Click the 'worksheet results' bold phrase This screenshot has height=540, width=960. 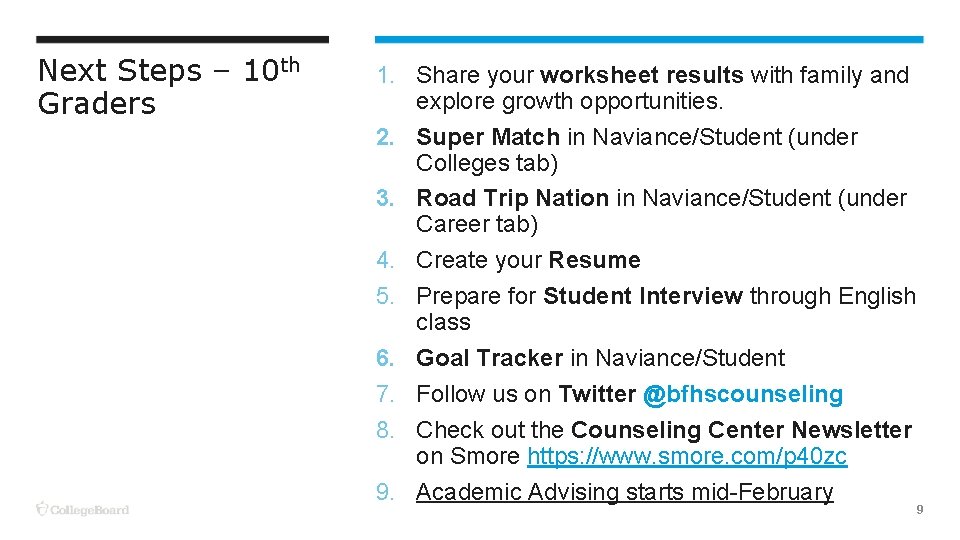(x=642, y=75)
